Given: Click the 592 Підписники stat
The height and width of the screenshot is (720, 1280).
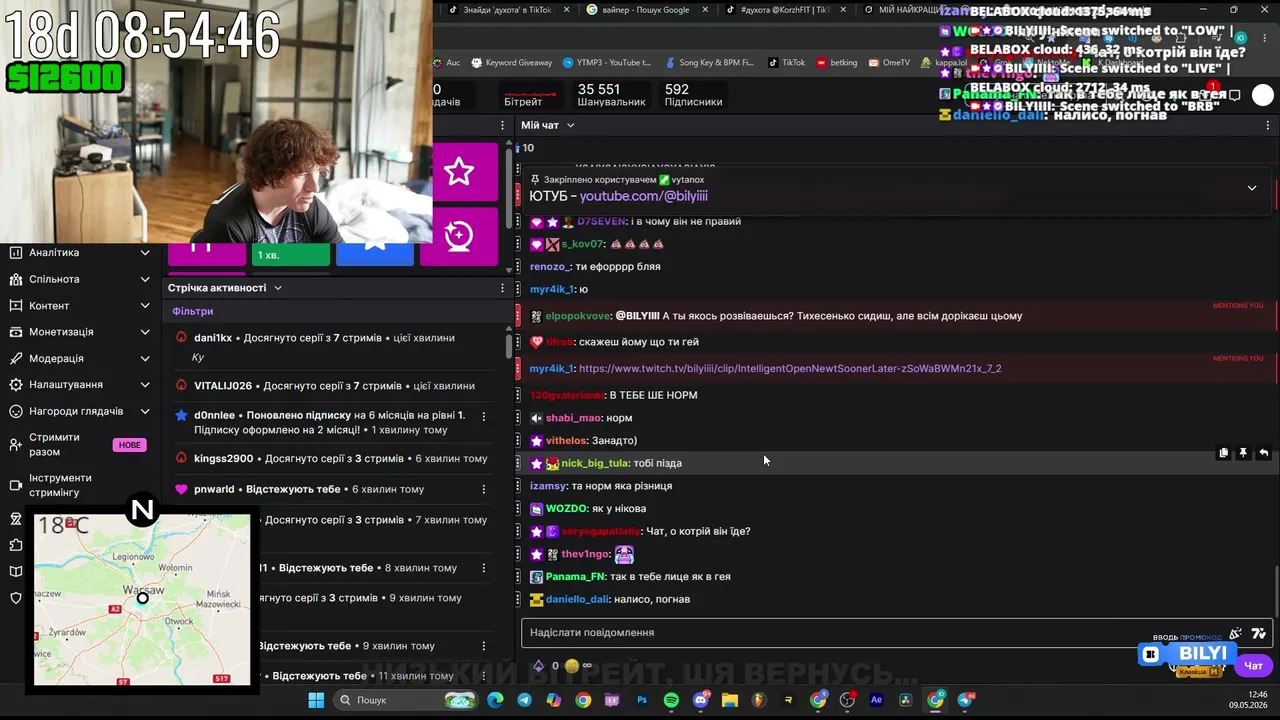Looking at the screenshot, I should pyautogui.click(x=693, y=95).
